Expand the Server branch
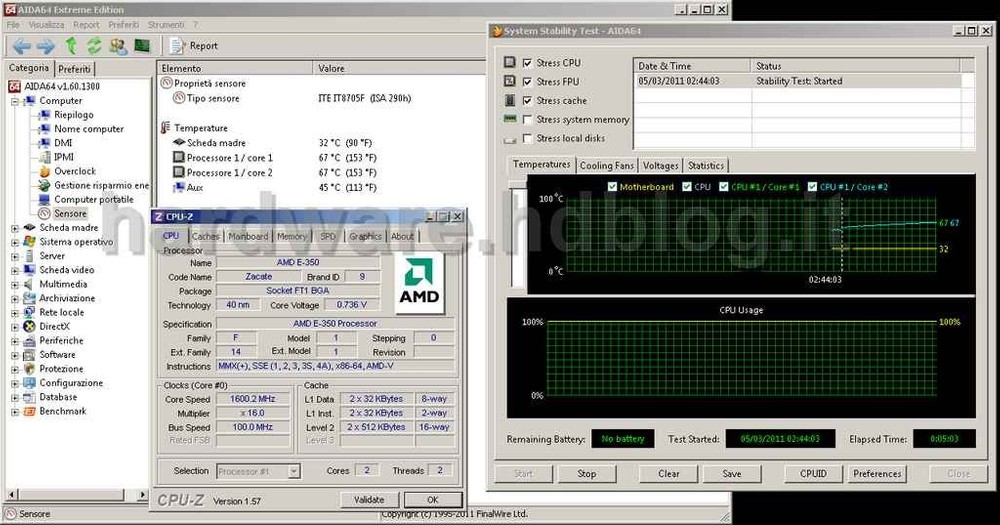The height and width of the screenshot is (525, 1000). pos(15,256)
